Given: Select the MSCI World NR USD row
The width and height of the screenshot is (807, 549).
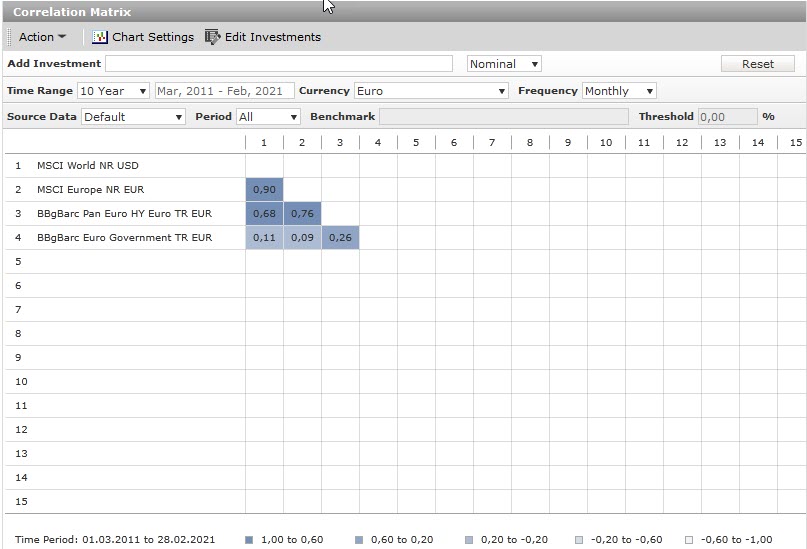Looking at the screenshot, I should tap(88, 166).
